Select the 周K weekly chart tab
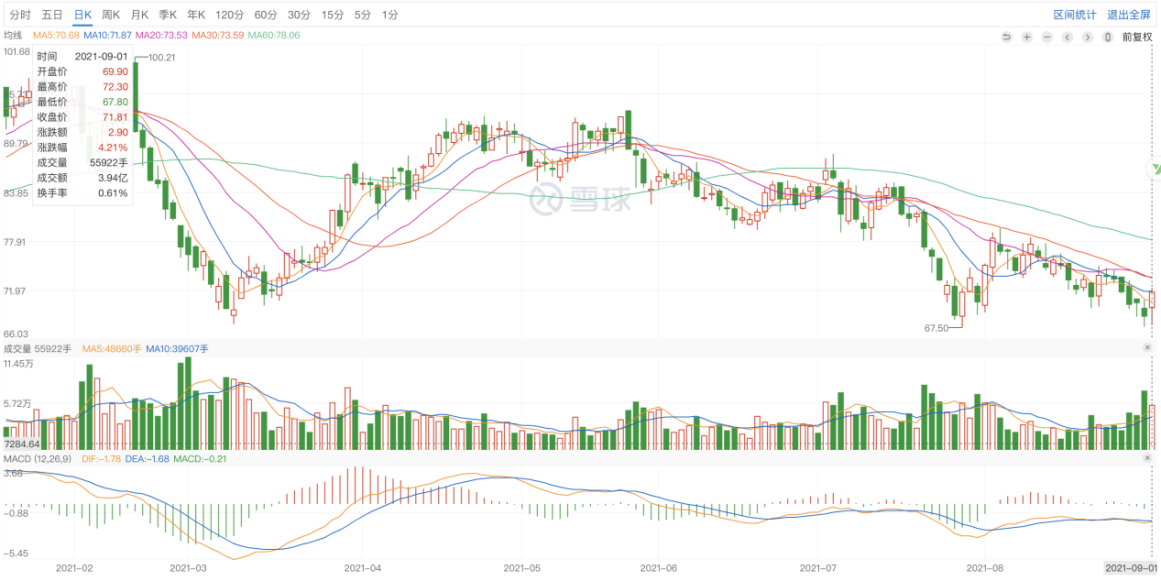The width and height of the screenshot is (1161, 581). (111, 15)
